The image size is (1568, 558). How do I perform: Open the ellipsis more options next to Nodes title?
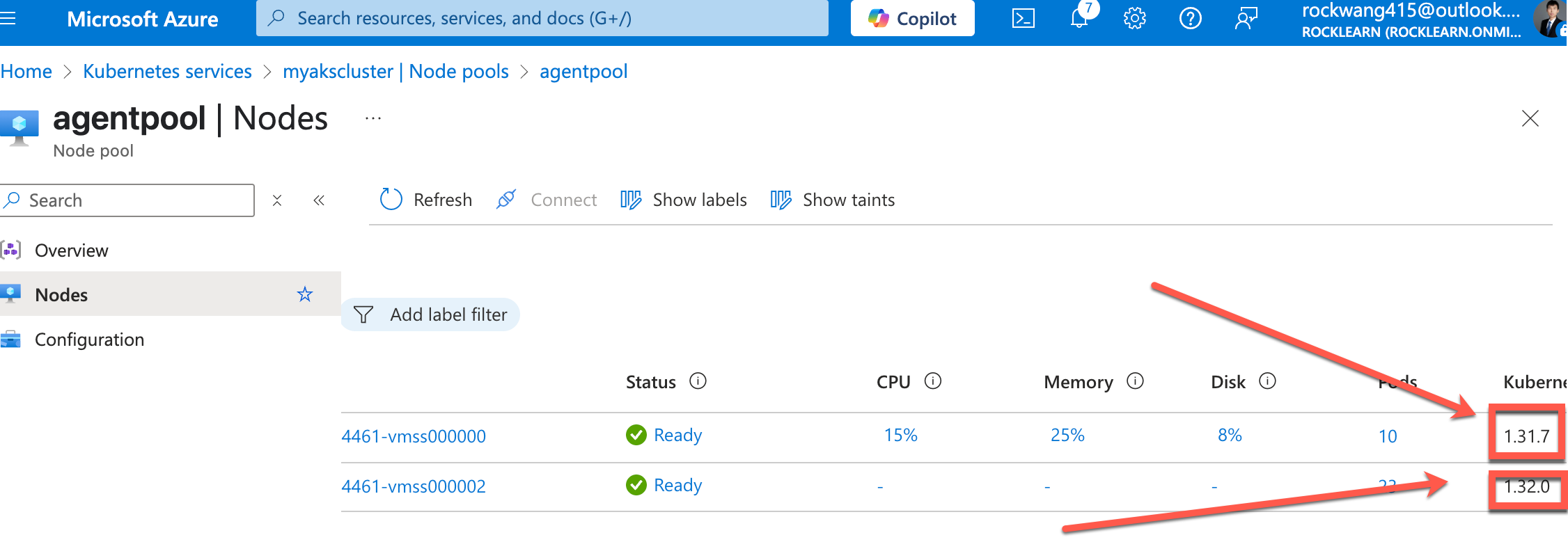373,118
